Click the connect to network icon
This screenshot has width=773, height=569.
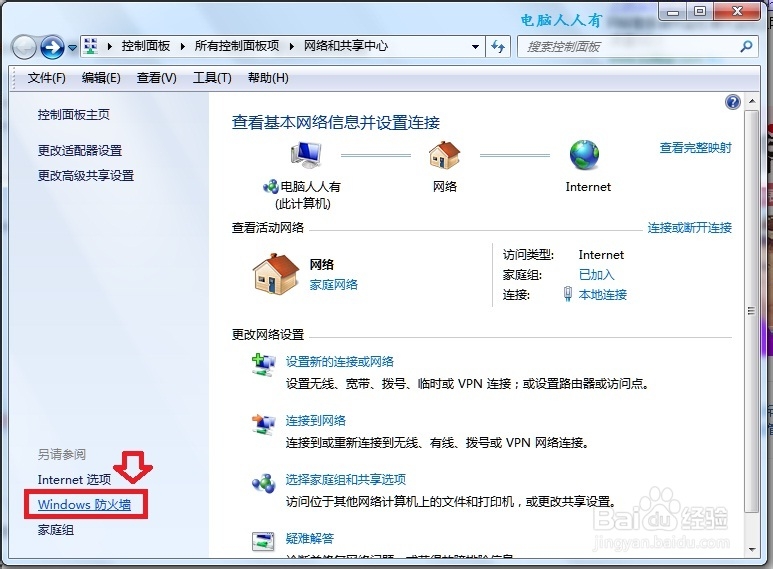click(x=264, y=424)
